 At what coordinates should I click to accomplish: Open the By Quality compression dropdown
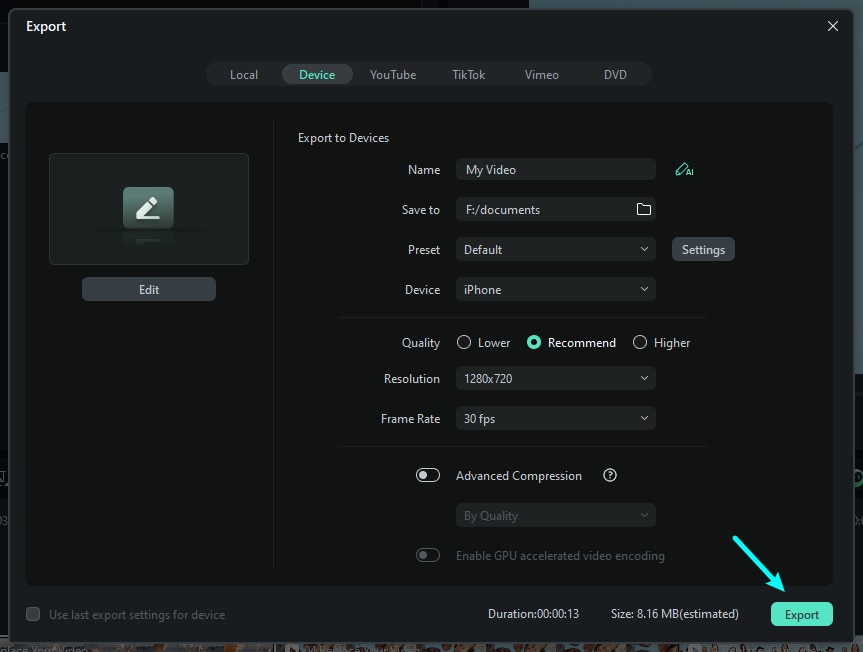click(x=555, y=514)
